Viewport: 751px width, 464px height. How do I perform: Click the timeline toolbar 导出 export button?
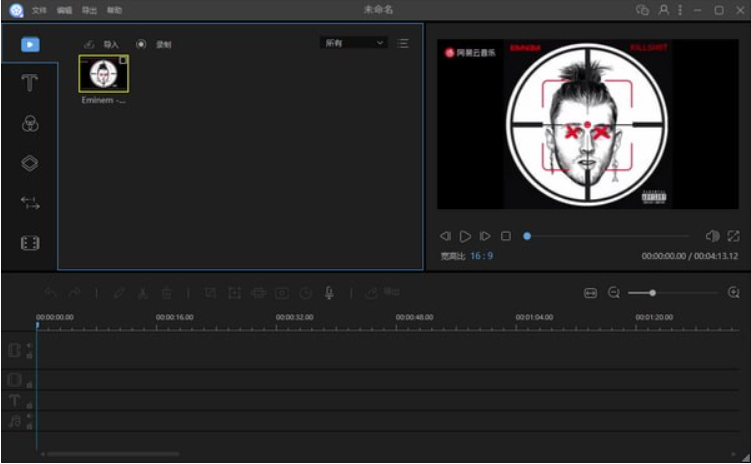tap(382, 292)
